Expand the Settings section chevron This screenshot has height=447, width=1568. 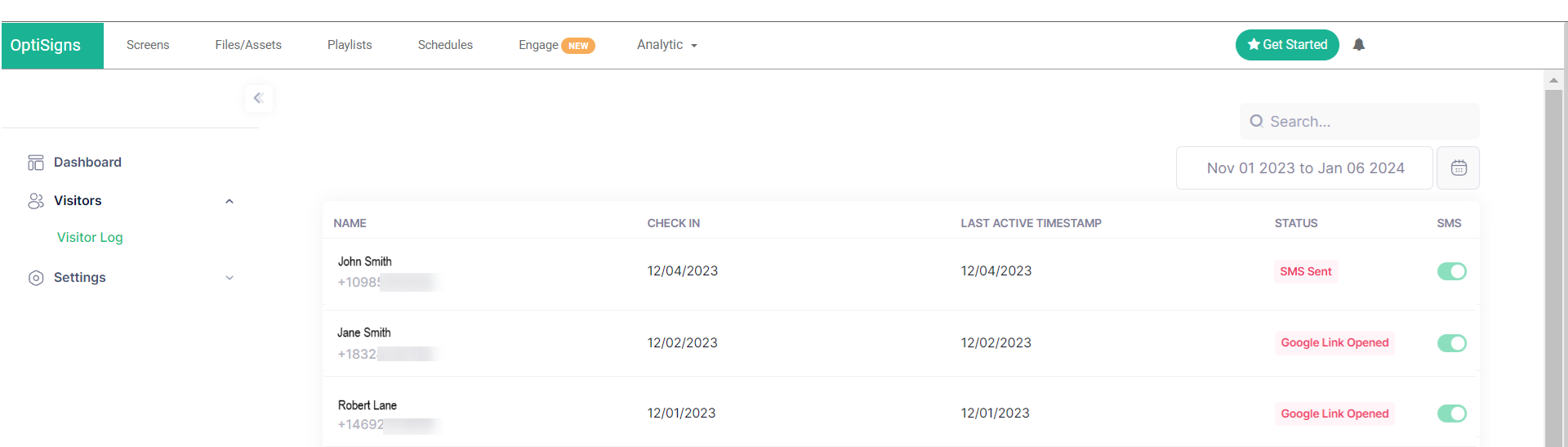(229, 278)
